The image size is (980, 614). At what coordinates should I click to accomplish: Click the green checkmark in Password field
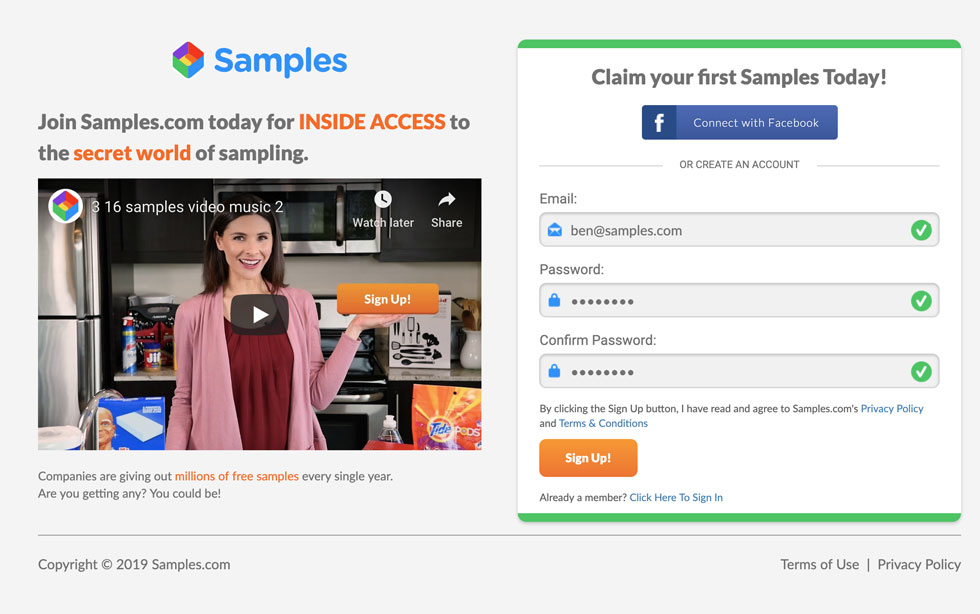click(x=921, y=301)
